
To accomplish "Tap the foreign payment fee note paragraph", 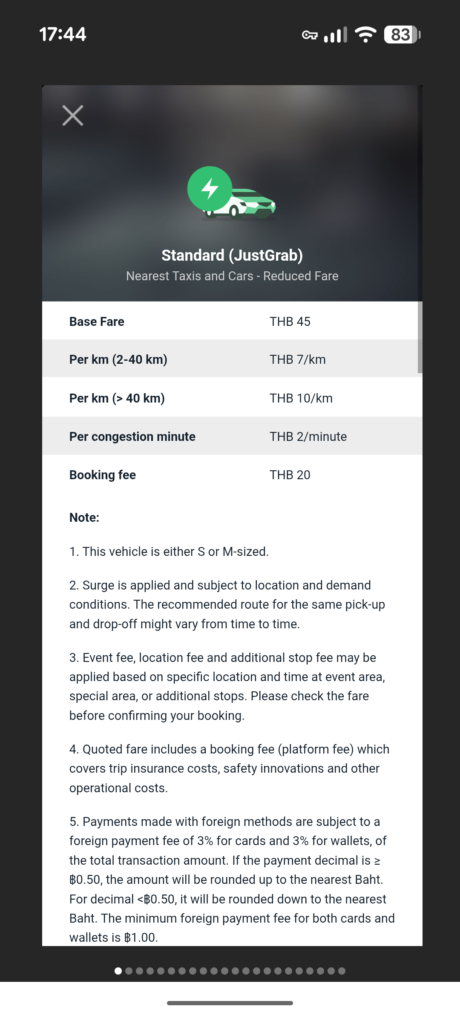I will coord(232,879).
